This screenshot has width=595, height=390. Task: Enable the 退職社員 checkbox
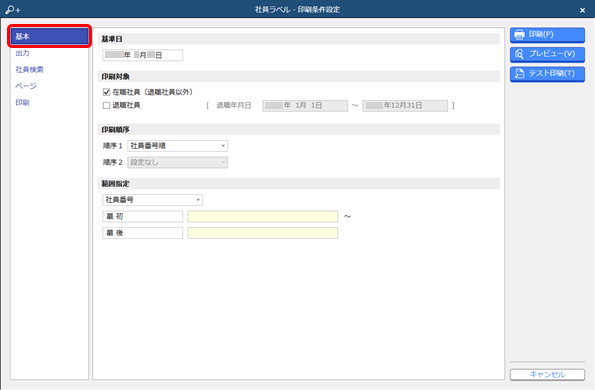click(x=106, y=105)
